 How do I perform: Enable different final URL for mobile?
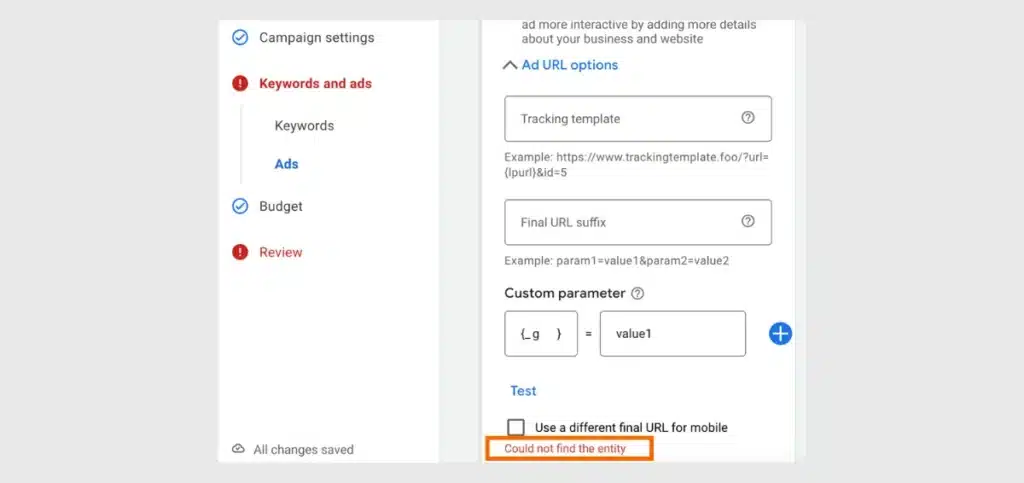(516, 428)
